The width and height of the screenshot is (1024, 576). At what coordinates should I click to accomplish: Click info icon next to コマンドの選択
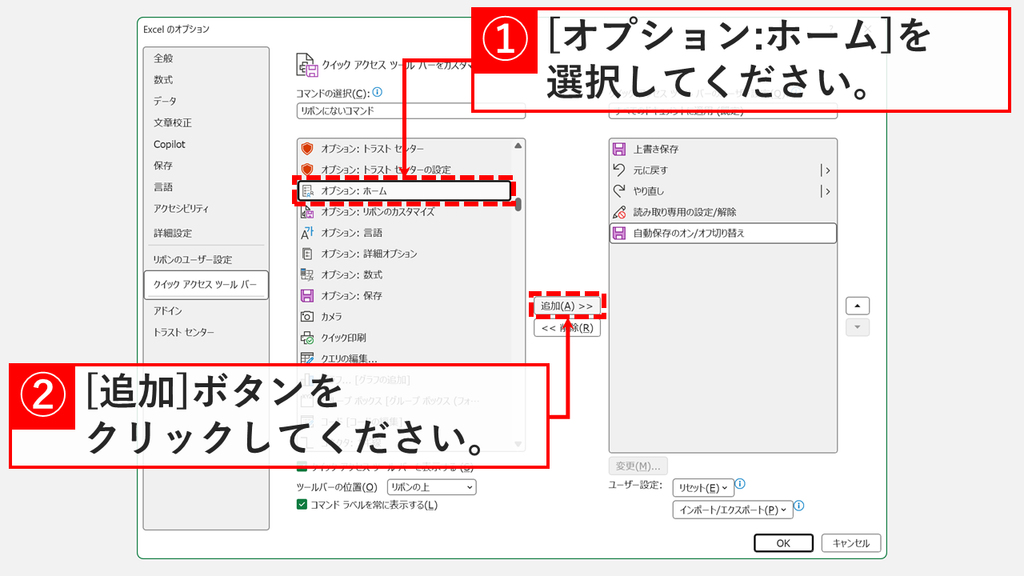(x=377, y=92)
